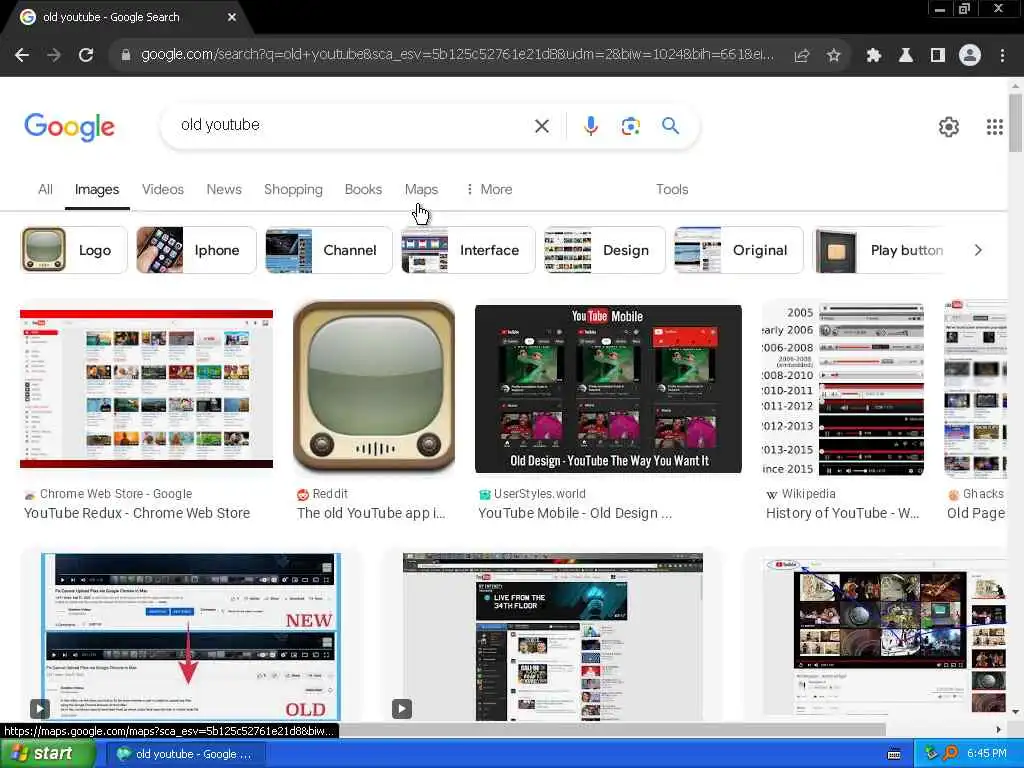The width and height of the screenshot is (1024, 768).
Task: Open 'The old YouTube app i...' title link
Action: tap(371, 513)
